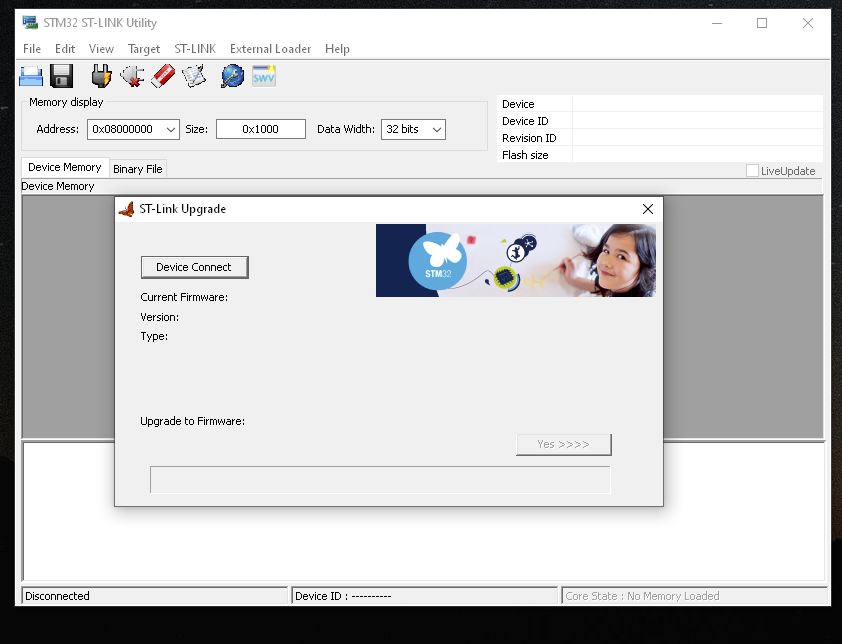The width and height of the screenshot is (842, 644).
Task: Open the MCU core globe-wrench icon
Action: click(232, 76)
